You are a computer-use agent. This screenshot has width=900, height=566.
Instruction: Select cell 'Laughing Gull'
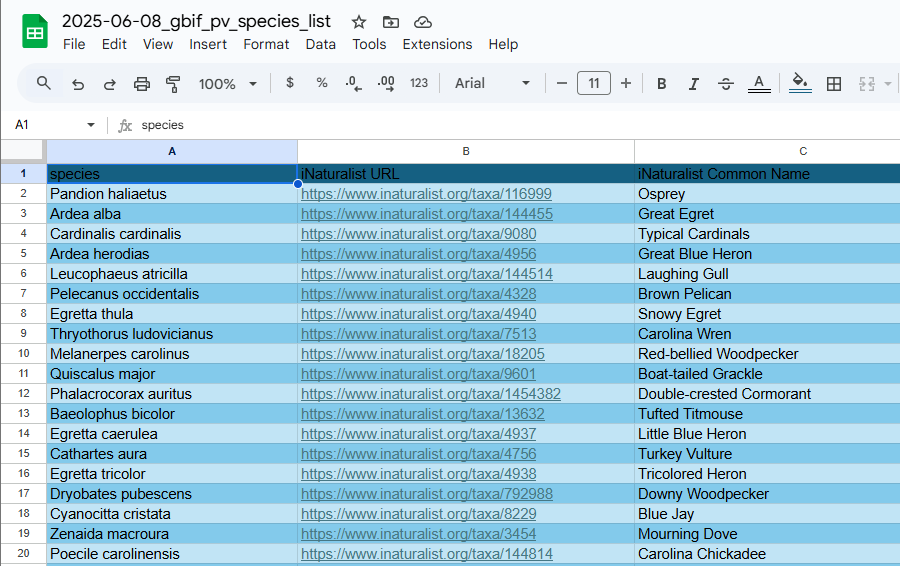click(767, 274)
